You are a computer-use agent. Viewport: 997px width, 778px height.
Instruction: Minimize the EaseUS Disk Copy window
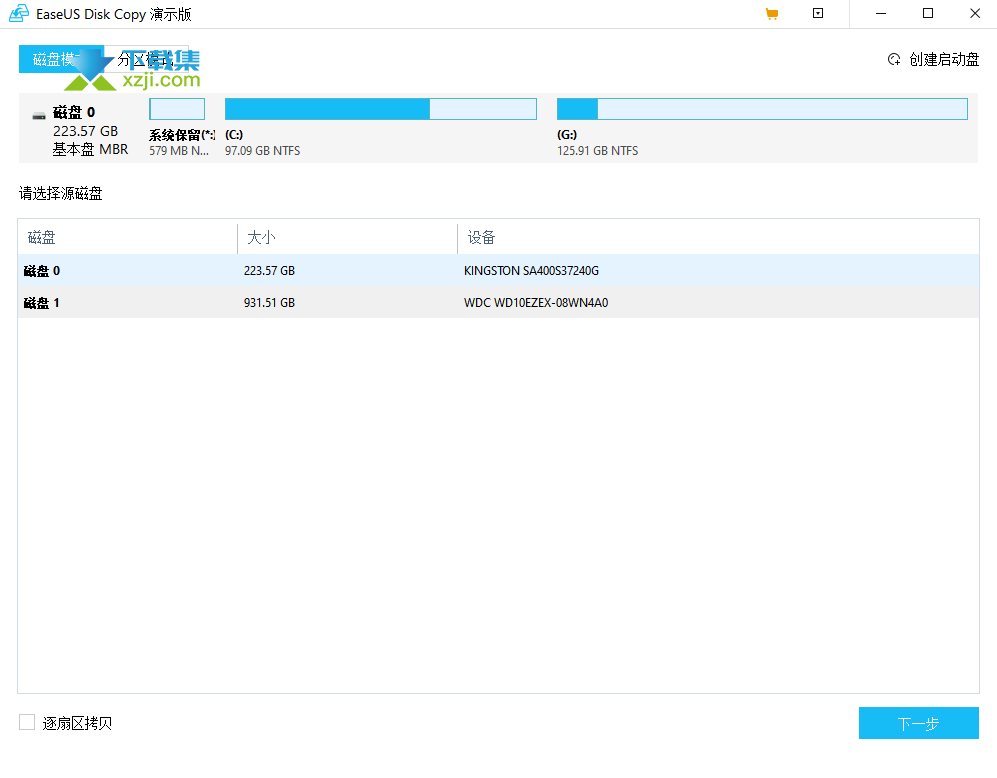click(x=881, y=13)
